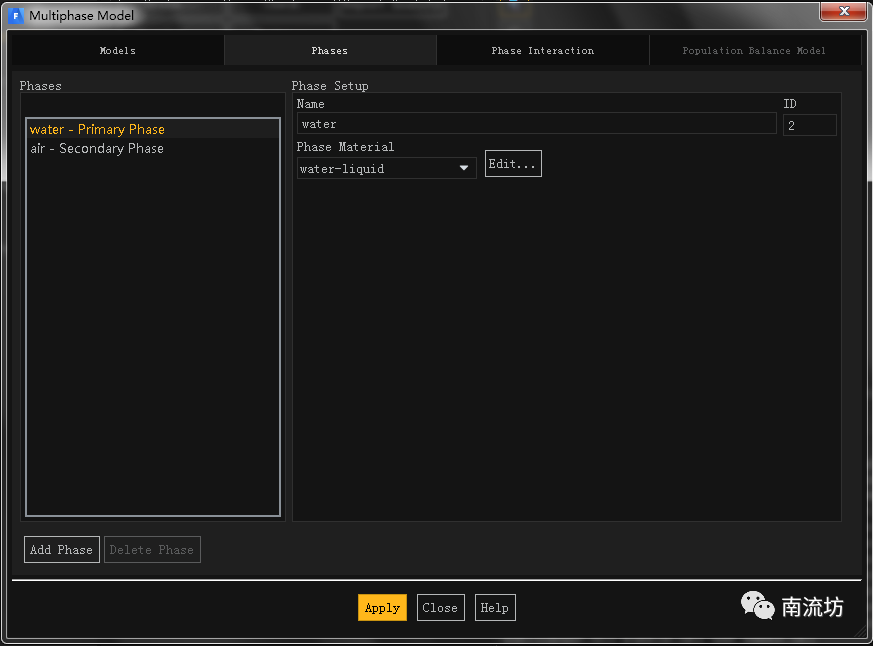The image size is (873, 646).
Task: Click the Add Phase button
Action: (61, 550)
